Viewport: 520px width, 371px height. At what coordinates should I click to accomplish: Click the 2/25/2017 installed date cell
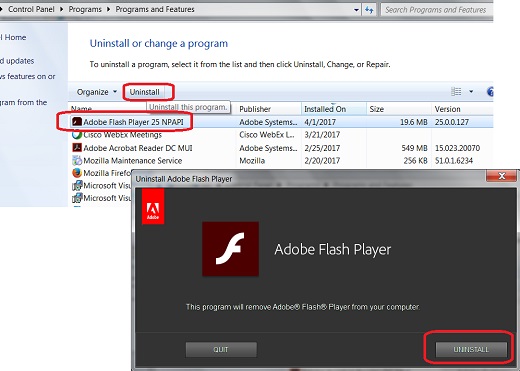click(x=322, y=148)
